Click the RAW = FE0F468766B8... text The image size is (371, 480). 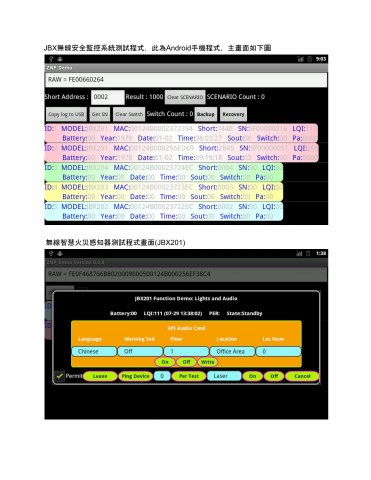pos(129,274)
